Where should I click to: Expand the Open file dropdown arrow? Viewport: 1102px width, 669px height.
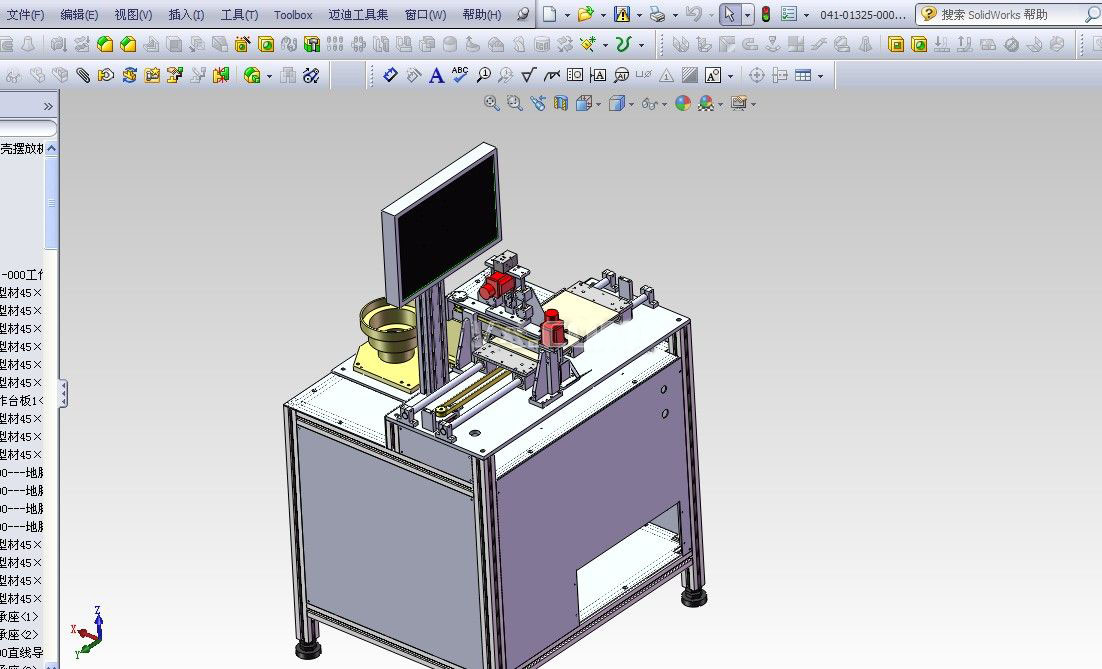[x=603, y=15]
